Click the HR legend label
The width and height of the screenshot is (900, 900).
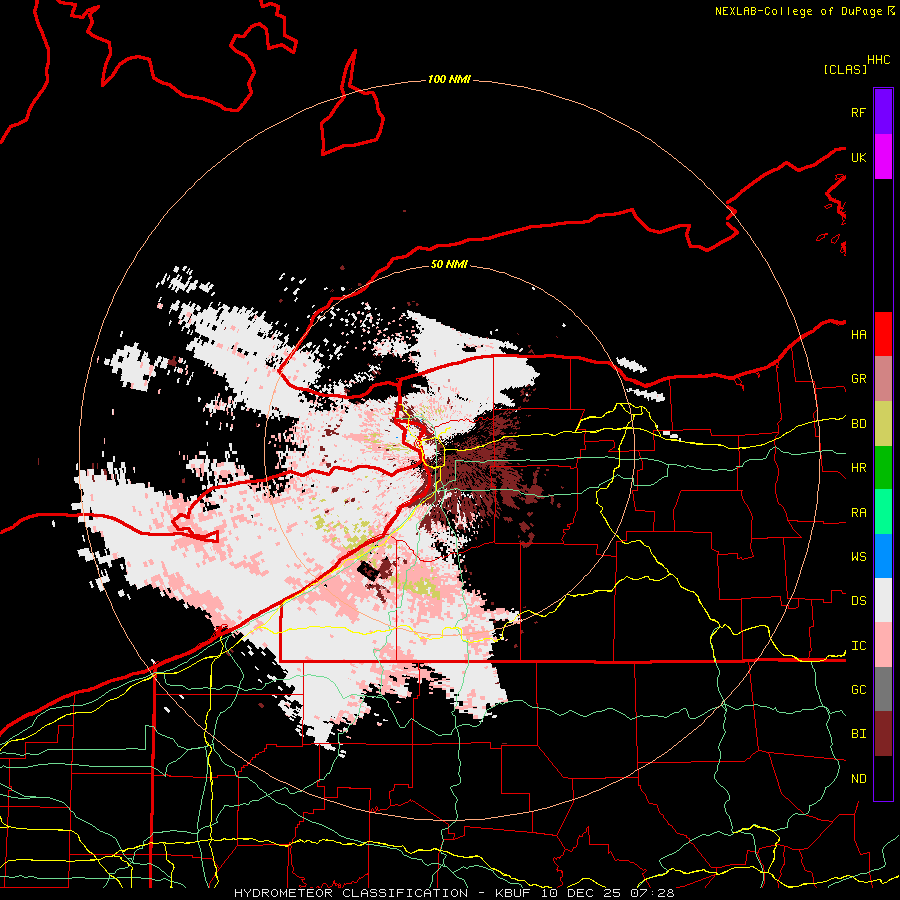(x=858, y=468)
